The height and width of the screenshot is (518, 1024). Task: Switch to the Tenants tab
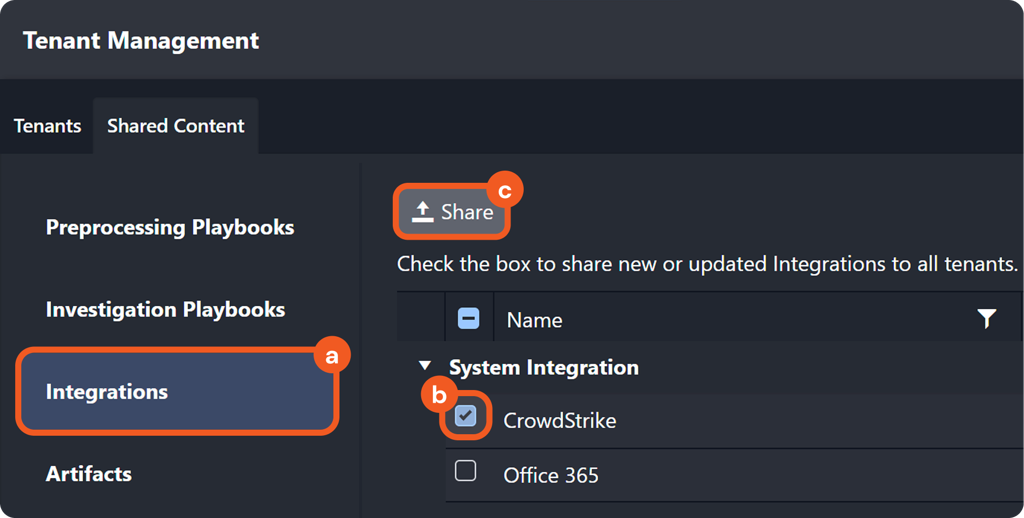(x=47, y=126)
